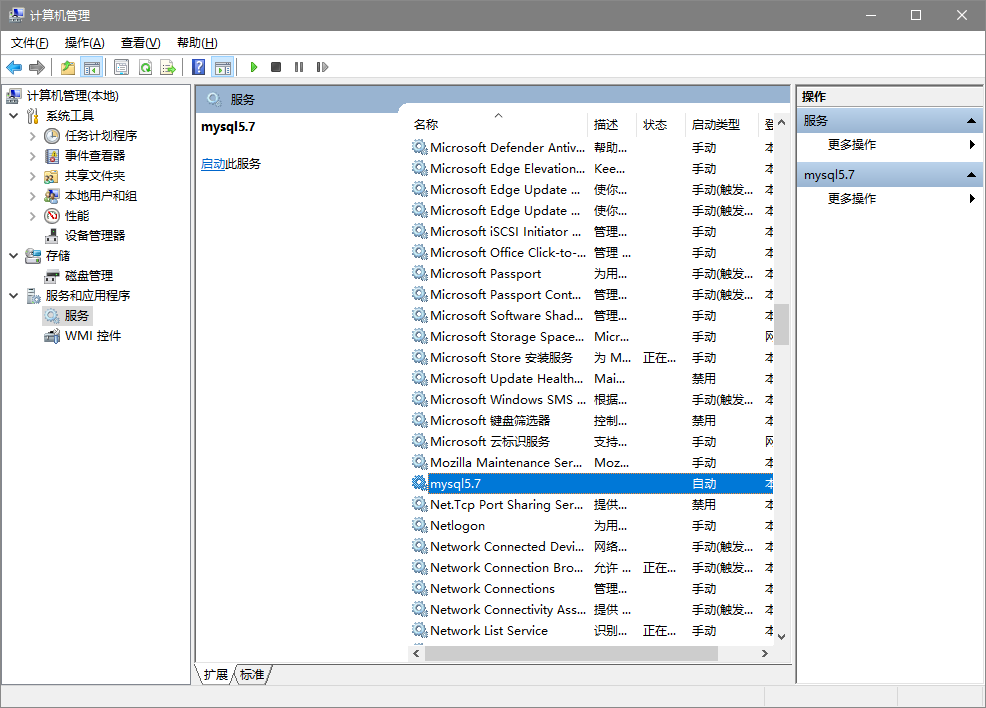Viewport: 986px width, 708px height.
Task: Click the 共享文件夹 icon in tree
Action: pyautogui.click(x=52, y=176)
